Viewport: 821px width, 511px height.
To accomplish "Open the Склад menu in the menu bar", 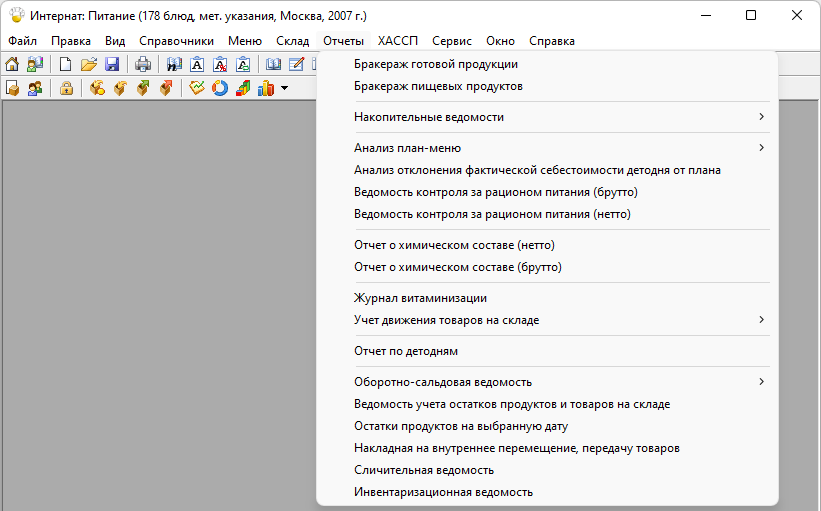I will (292, 41).
